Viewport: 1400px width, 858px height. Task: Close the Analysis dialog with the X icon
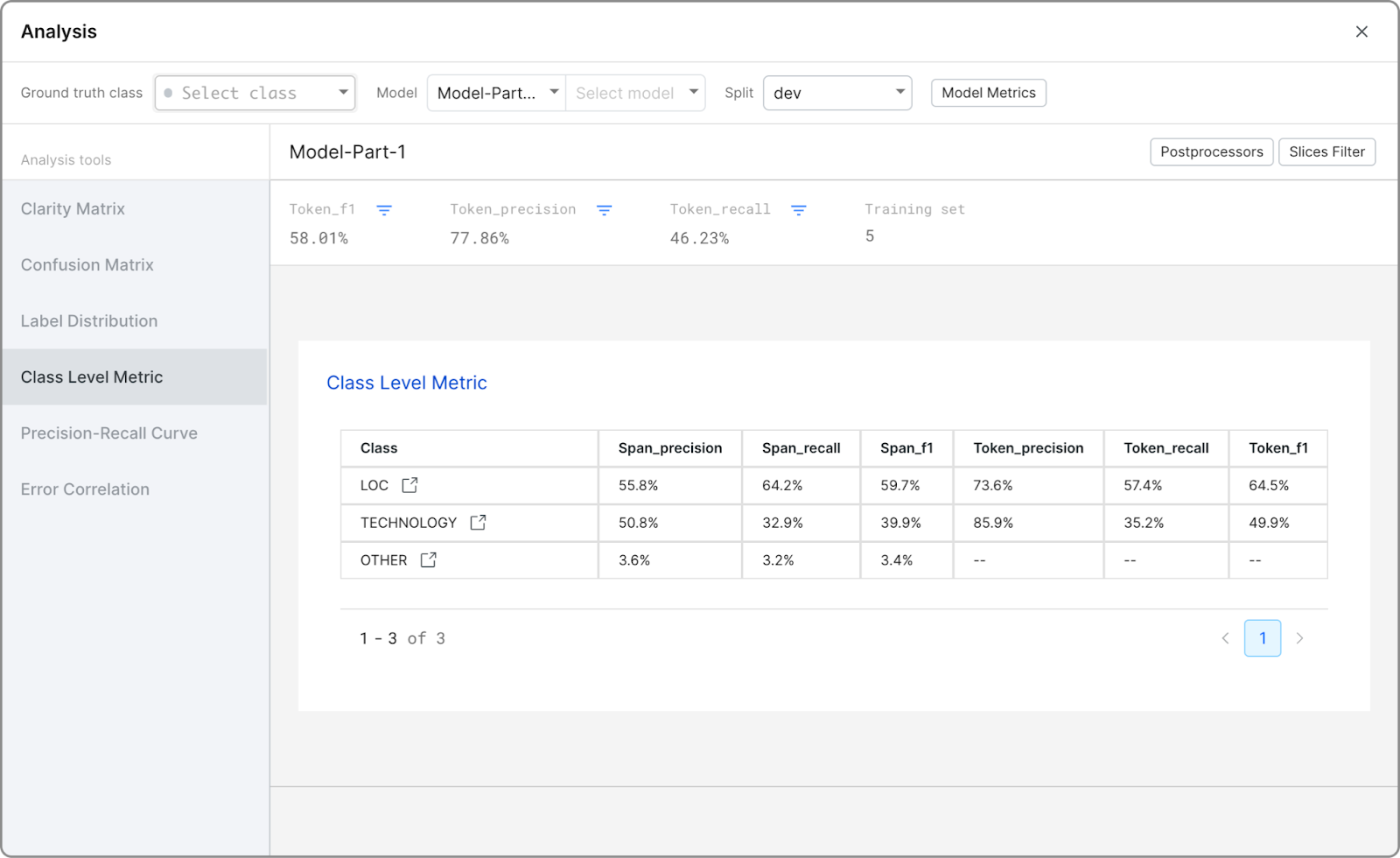pos(1361,32)
